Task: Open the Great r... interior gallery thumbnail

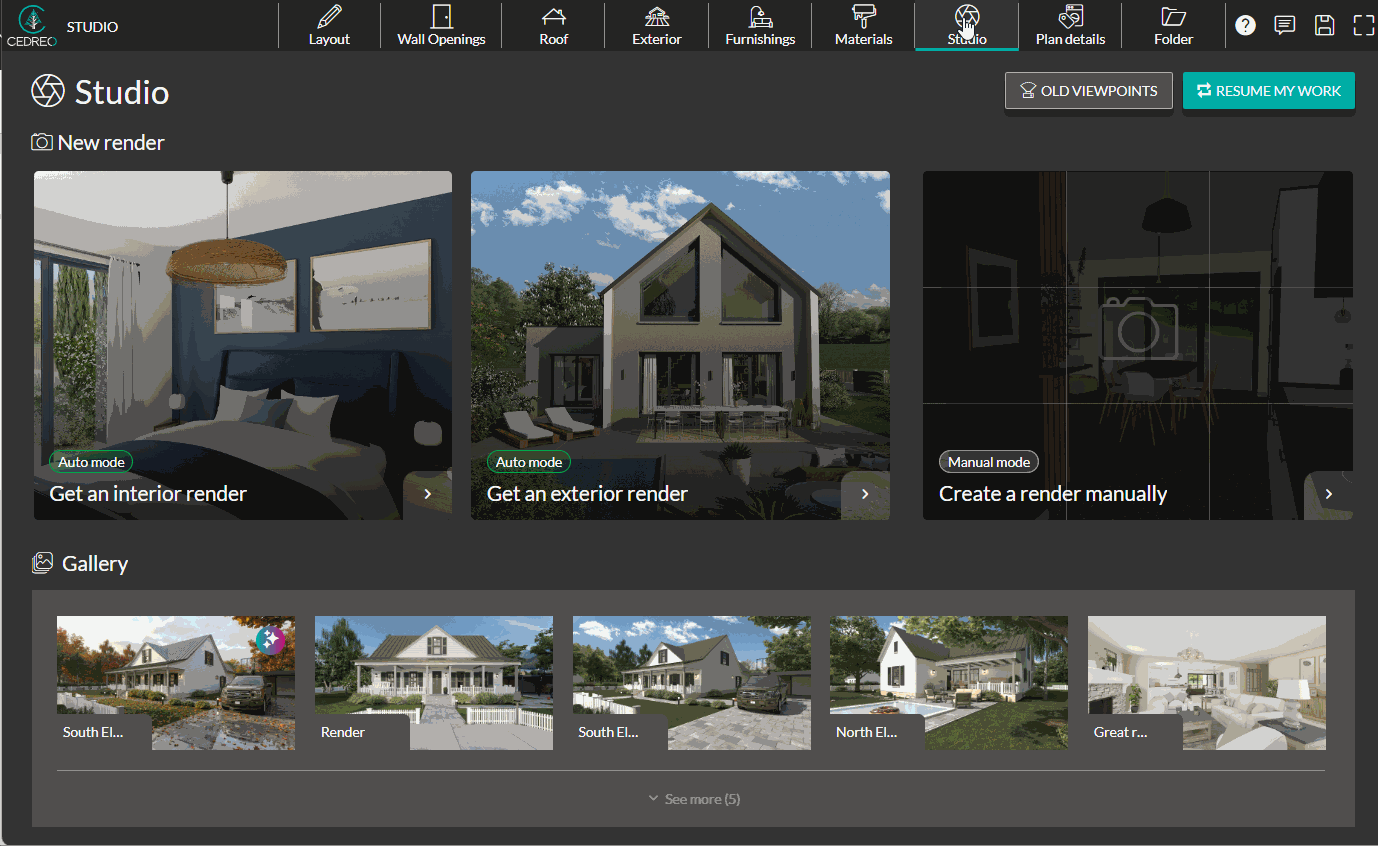Action: (1207, 683)
